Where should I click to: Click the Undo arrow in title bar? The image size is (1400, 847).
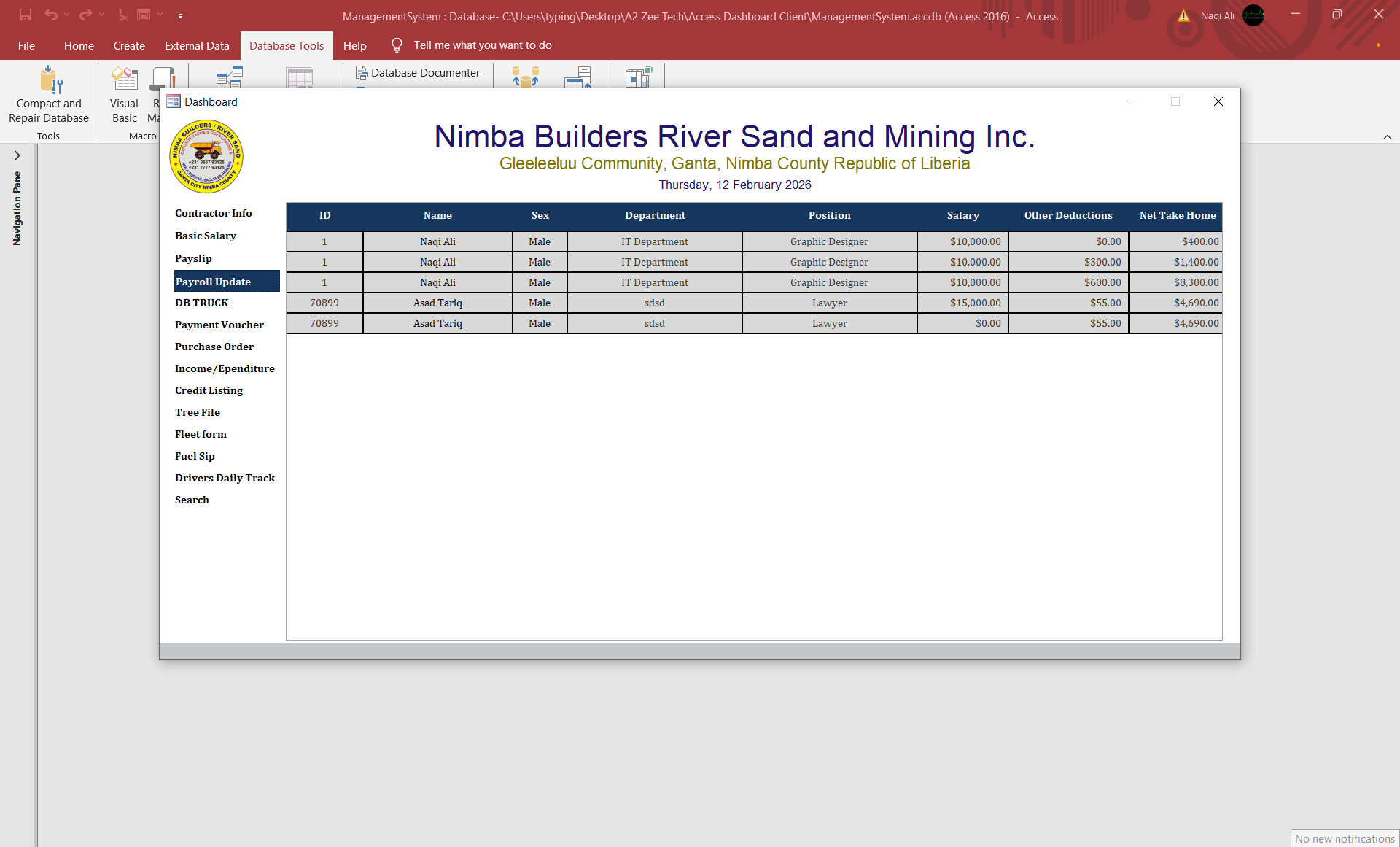51,15
